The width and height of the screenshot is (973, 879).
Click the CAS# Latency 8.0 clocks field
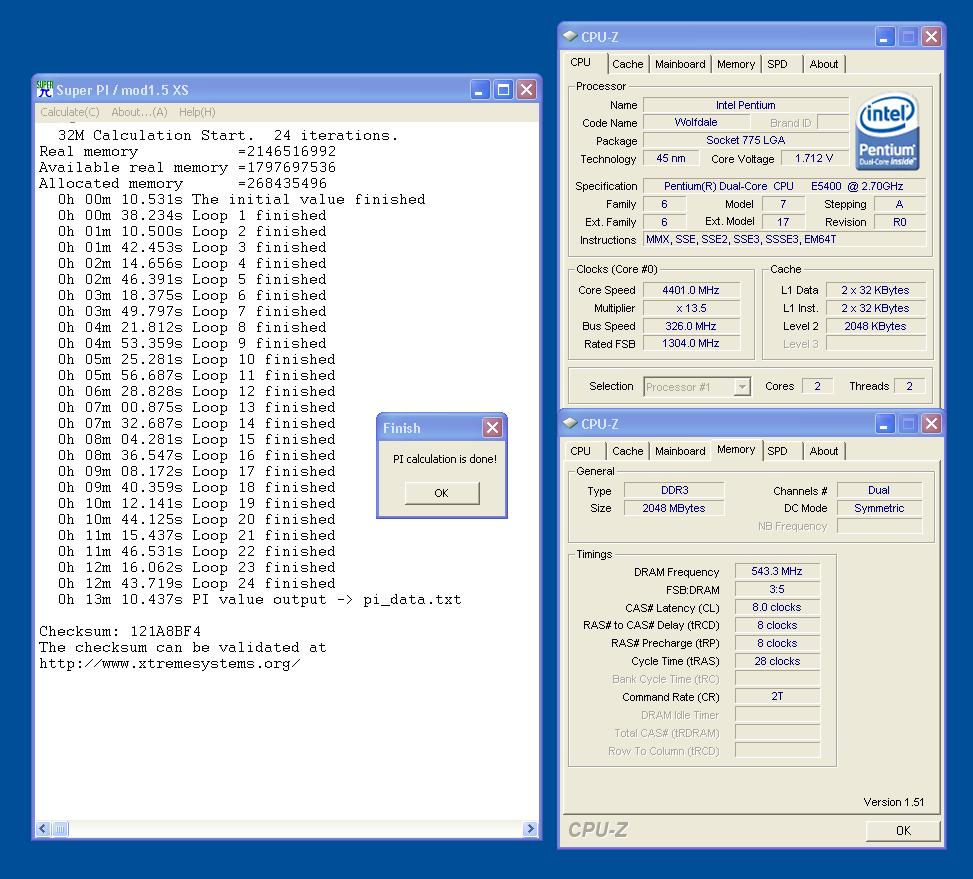777,607
